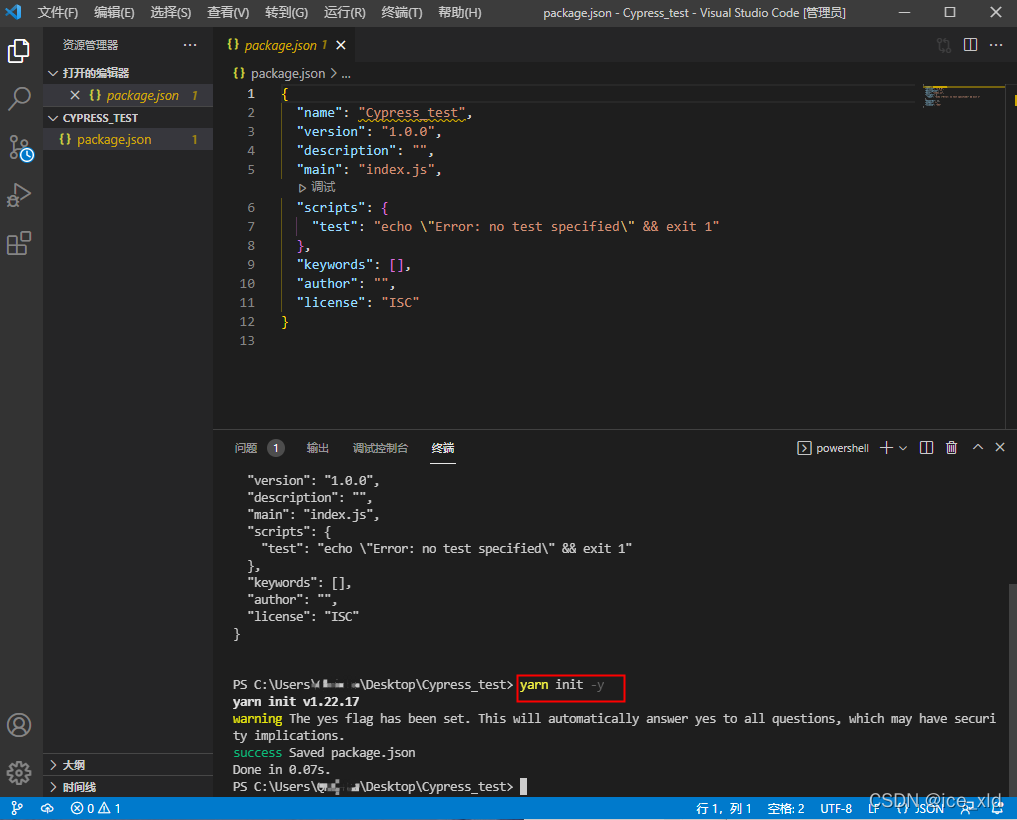The width and height of the screenshot is (1017, 820).
Task: Open the Explorer view in activity bar
Action: pyautogui.click(x=19, y=51)
